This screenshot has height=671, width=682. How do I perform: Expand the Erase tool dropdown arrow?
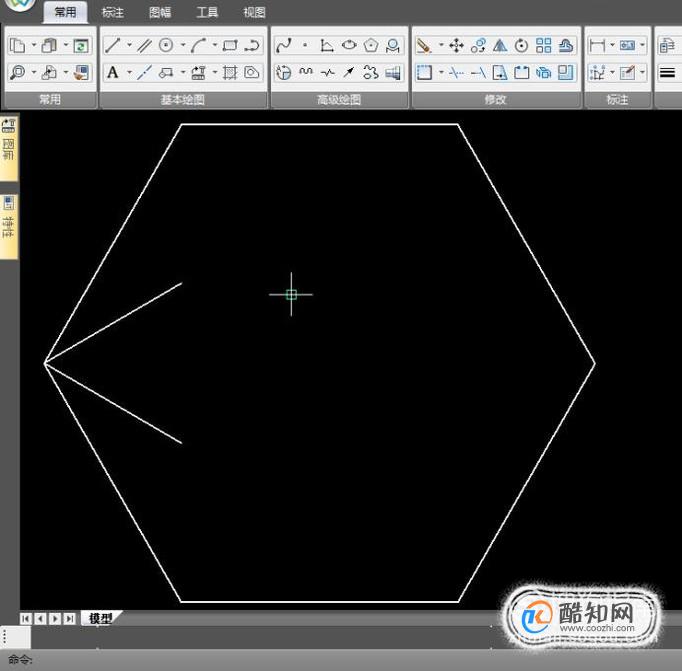(x=441, y=45)
